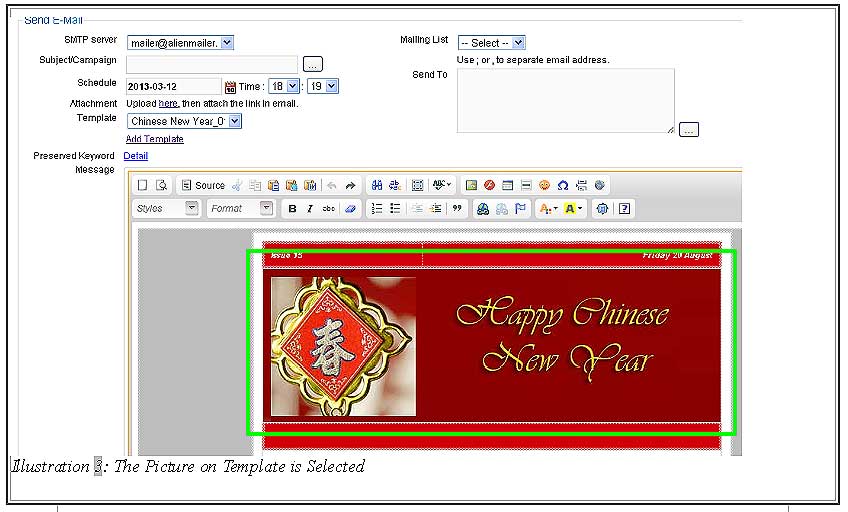Click the Add Template link
848x512 pixels.
tap(155, 139)
